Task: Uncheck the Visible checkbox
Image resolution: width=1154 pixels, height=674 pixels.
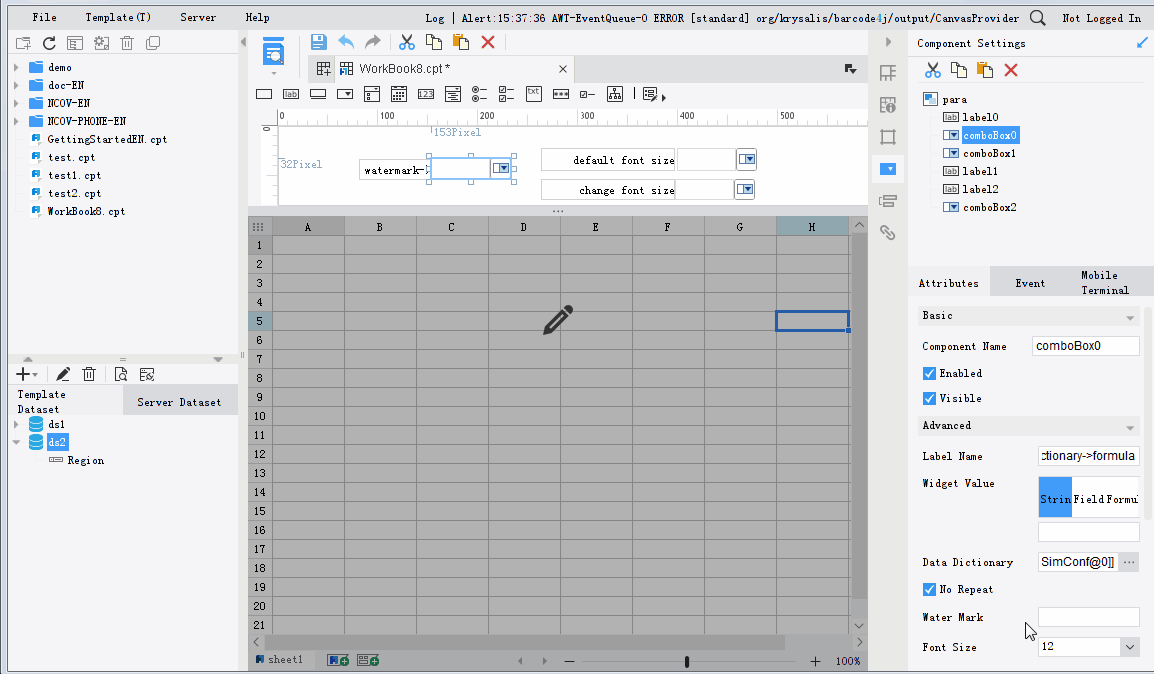Action: tap(929, 398)
